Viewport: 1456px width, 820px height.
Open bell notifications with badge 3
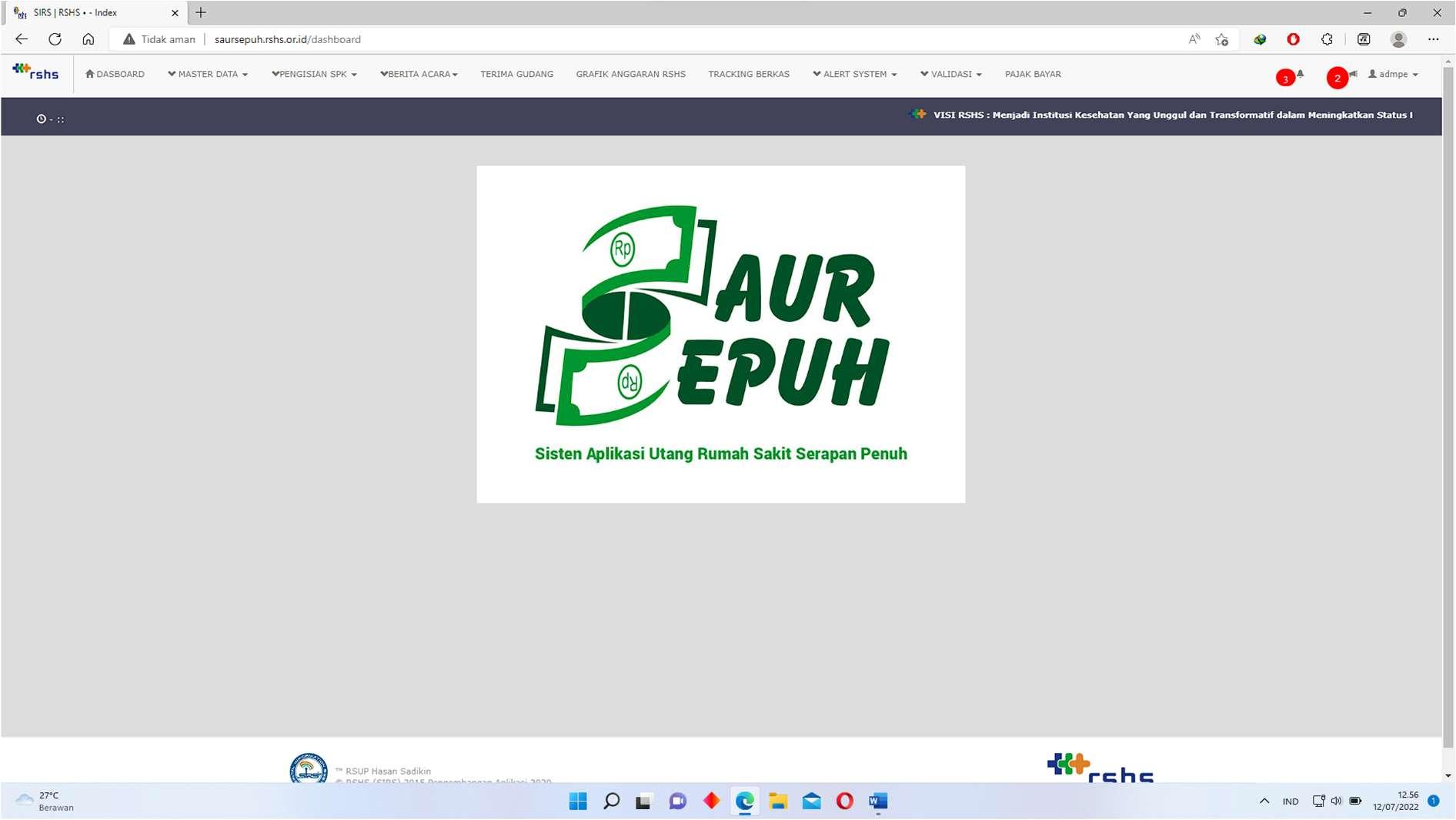click(1290, 77)
